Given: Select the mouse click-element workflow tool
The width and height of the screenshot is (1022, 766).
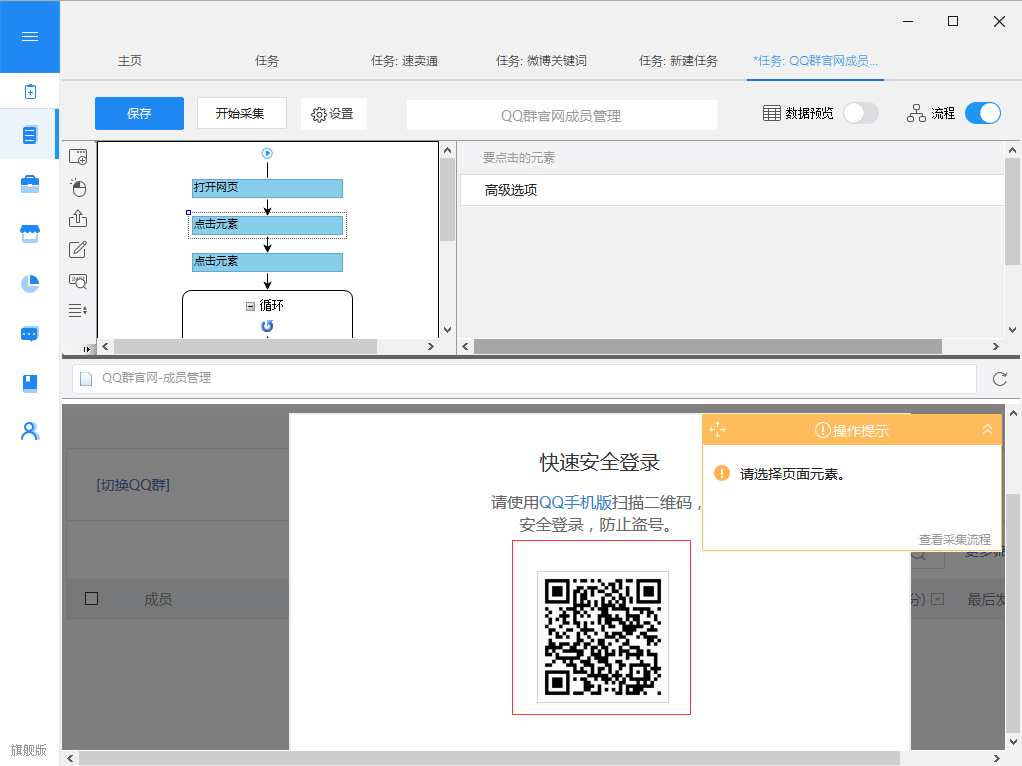Looking at the screenshot, I should 78,188.
